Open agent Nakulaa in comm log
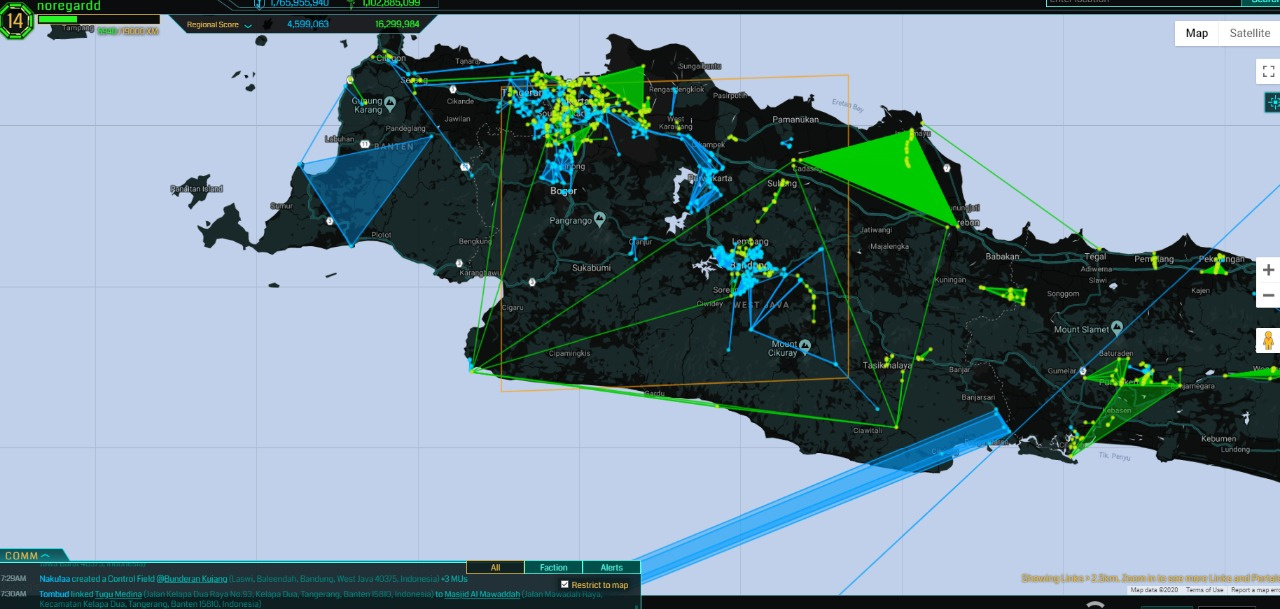1280x609 pixels. [x=55, y=578]
